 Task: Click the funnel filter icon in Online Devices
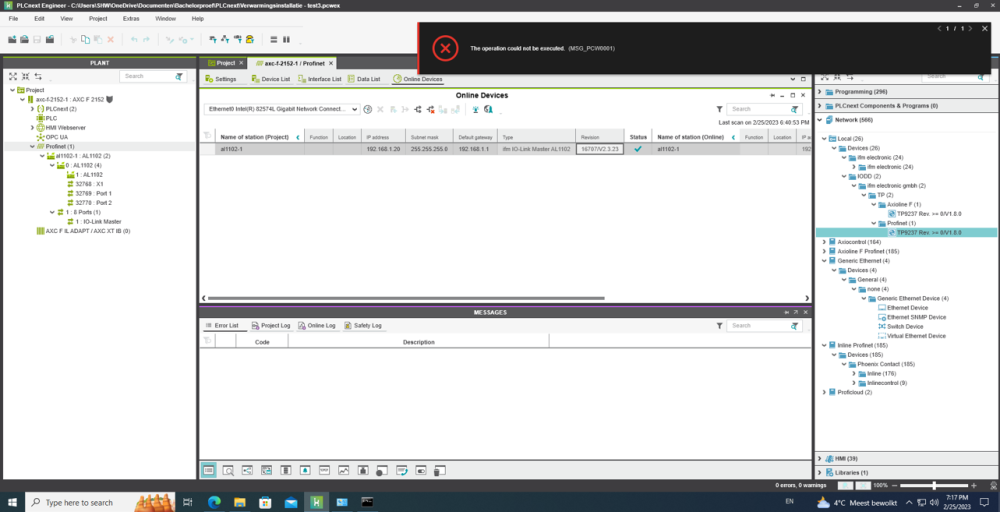[719, 109]
